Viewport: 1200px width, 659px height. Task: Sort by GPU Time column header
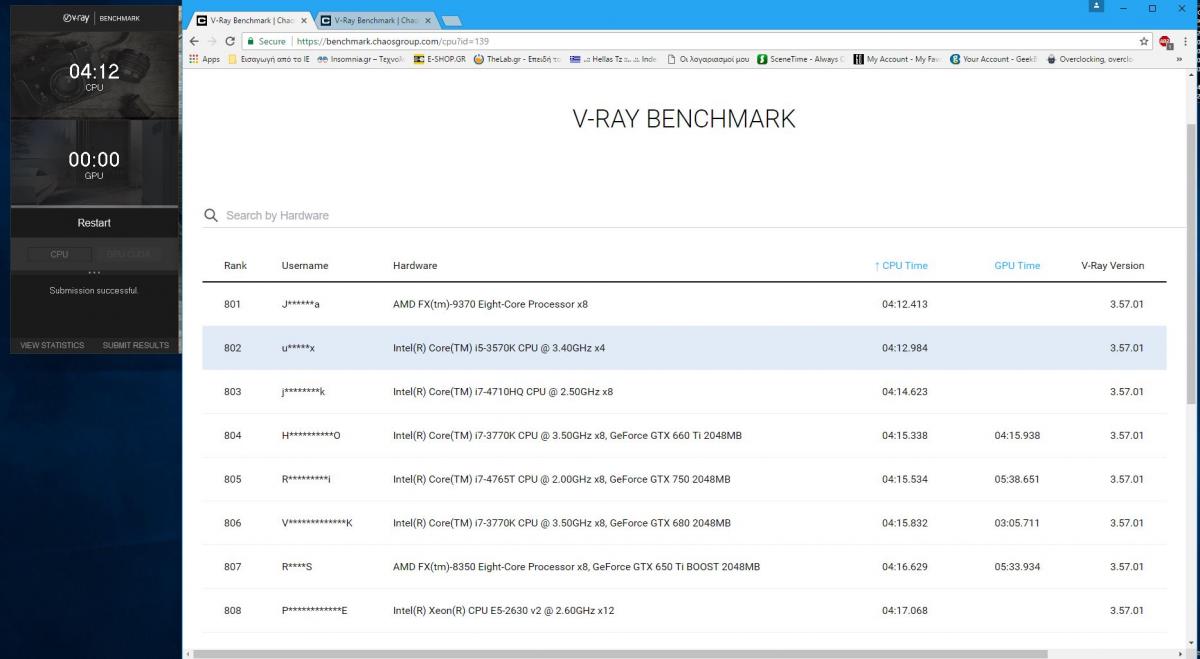coord(1017,266)
